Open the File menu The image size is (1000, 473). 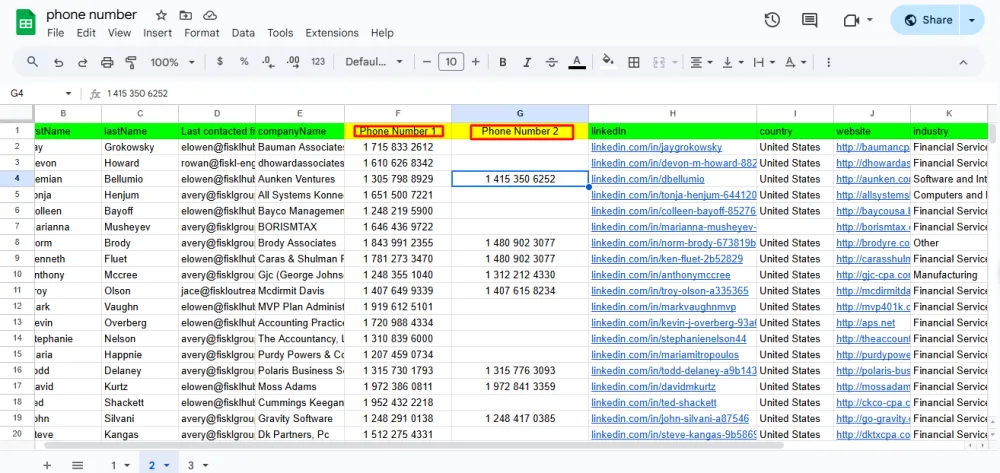coord(55,33)
